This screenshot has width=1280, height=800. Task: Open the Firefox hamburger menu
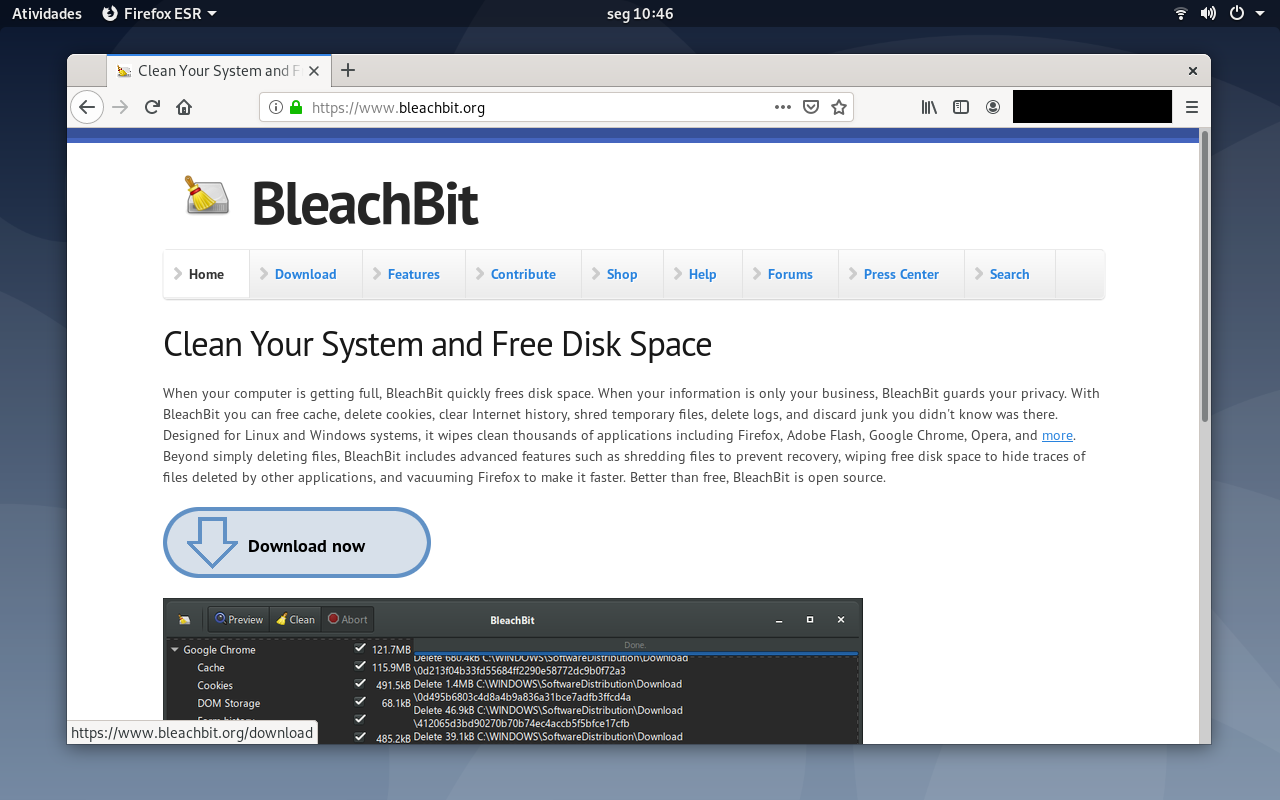(1192, 107)
